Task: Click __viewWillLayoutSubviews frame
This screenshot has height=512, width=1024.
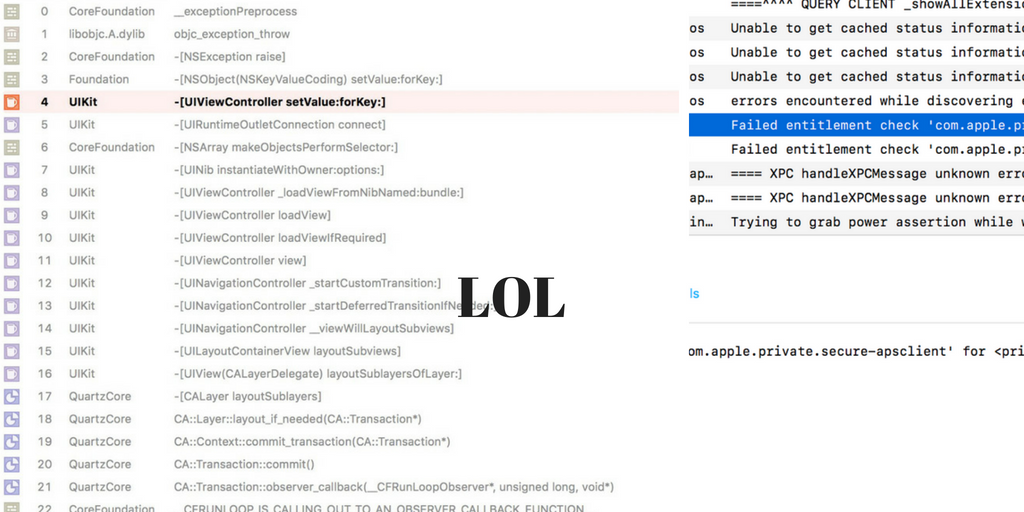Action: pyautogui.click(x=313, y=328)
